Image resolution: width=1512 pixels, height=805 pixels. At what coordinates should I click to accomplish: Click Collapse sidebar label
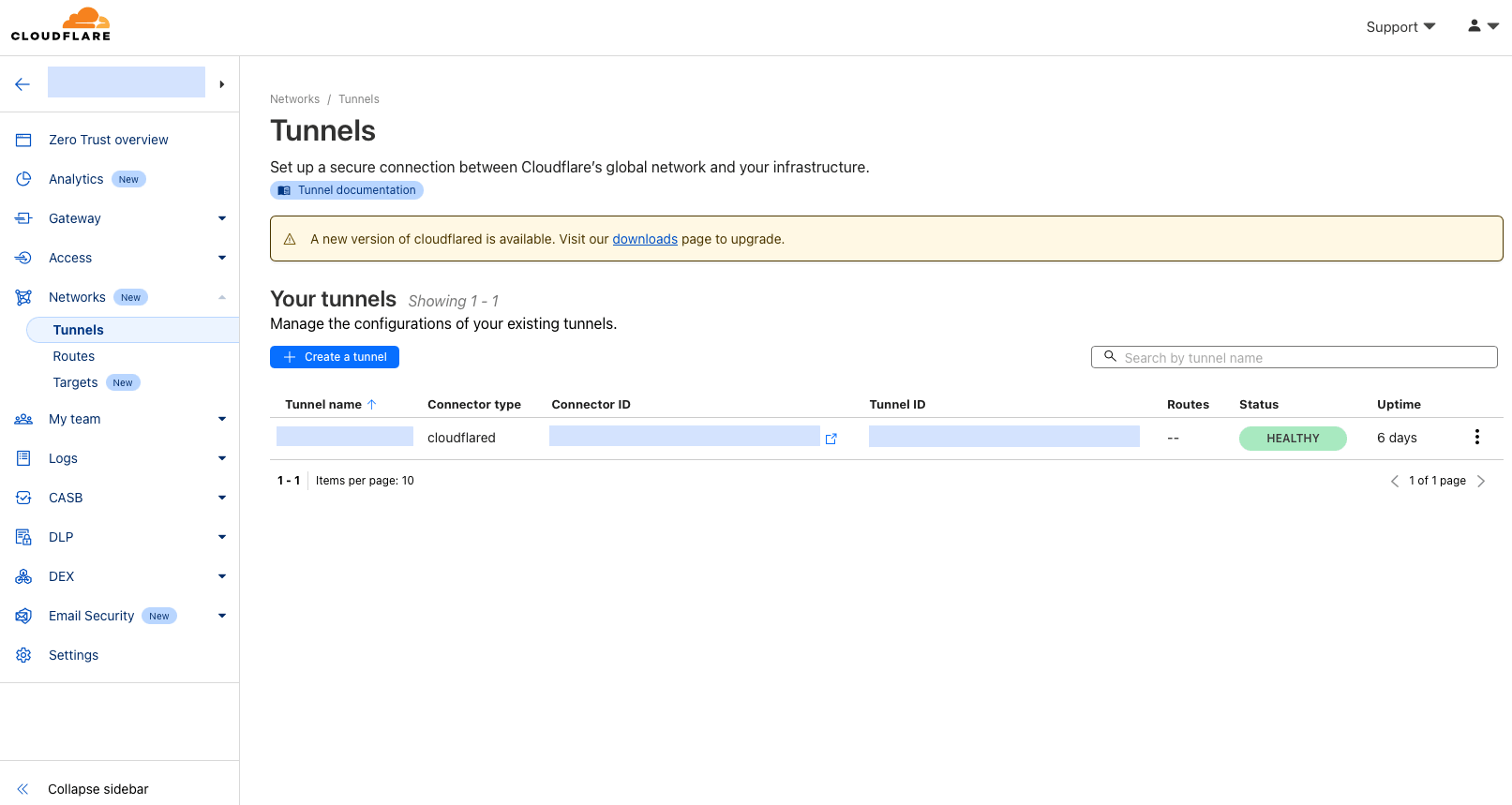(x=98, y=789)
